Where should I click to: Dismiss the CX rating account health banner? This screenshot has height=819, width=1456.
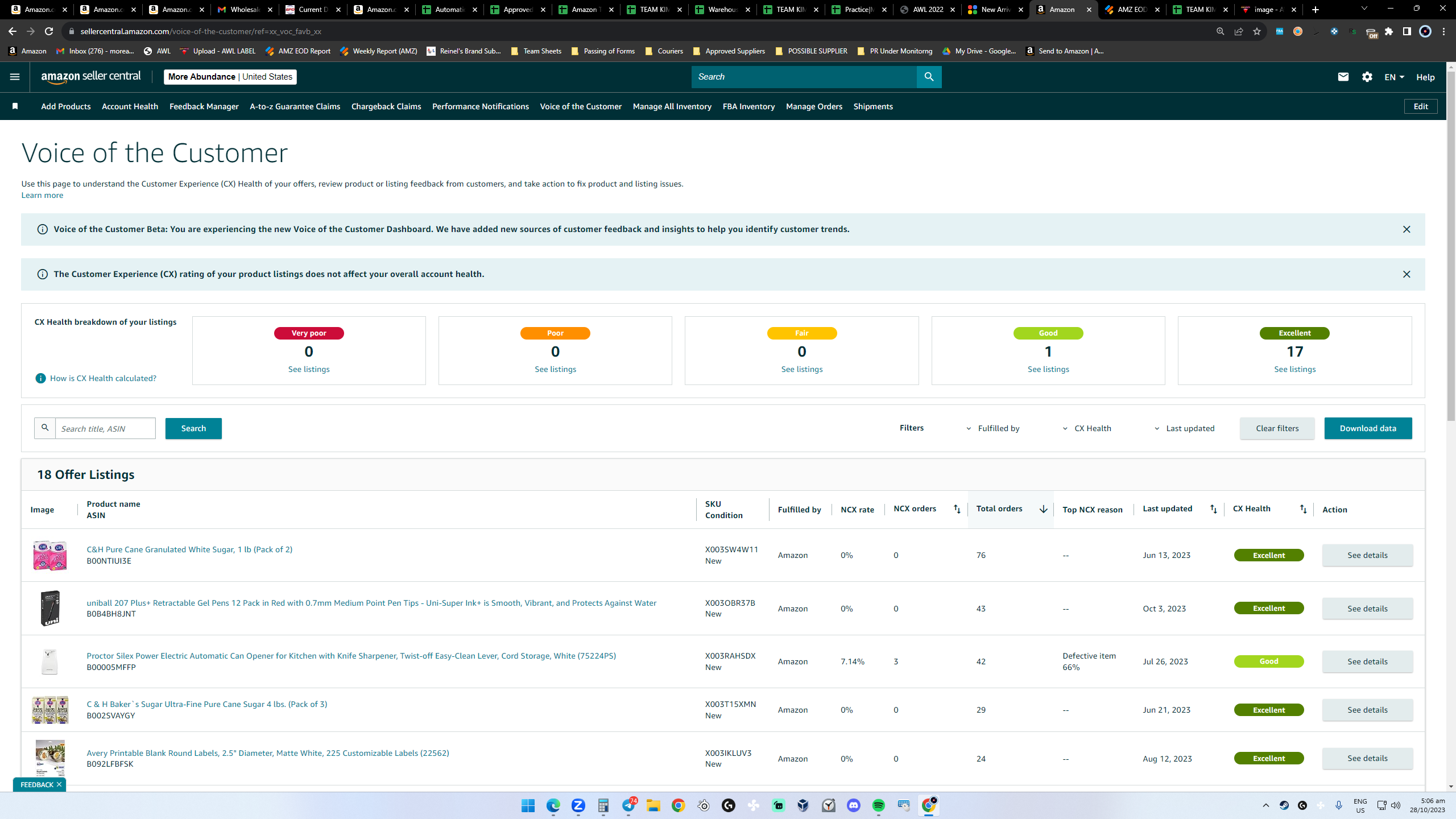coord(1407,274)
